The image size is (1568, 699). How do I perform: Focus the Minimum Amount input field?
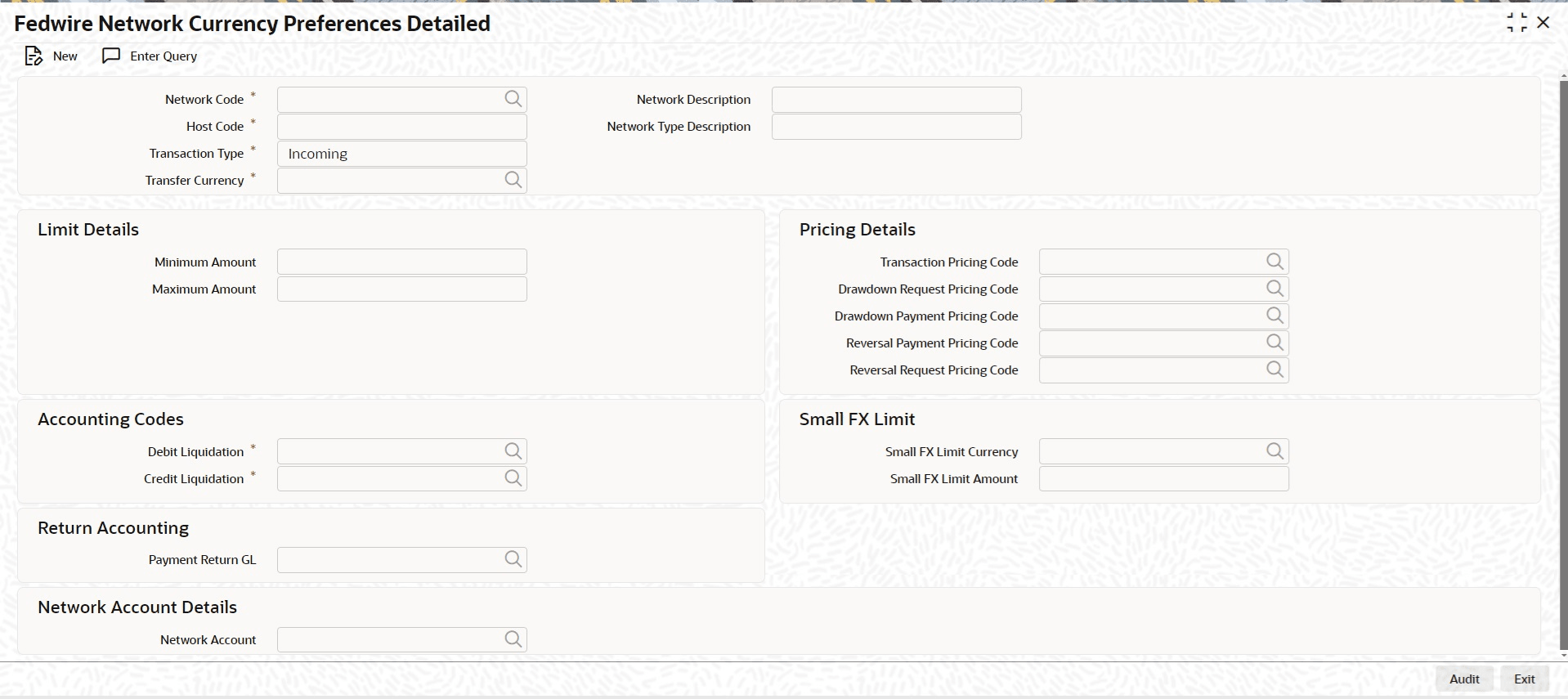401,262
